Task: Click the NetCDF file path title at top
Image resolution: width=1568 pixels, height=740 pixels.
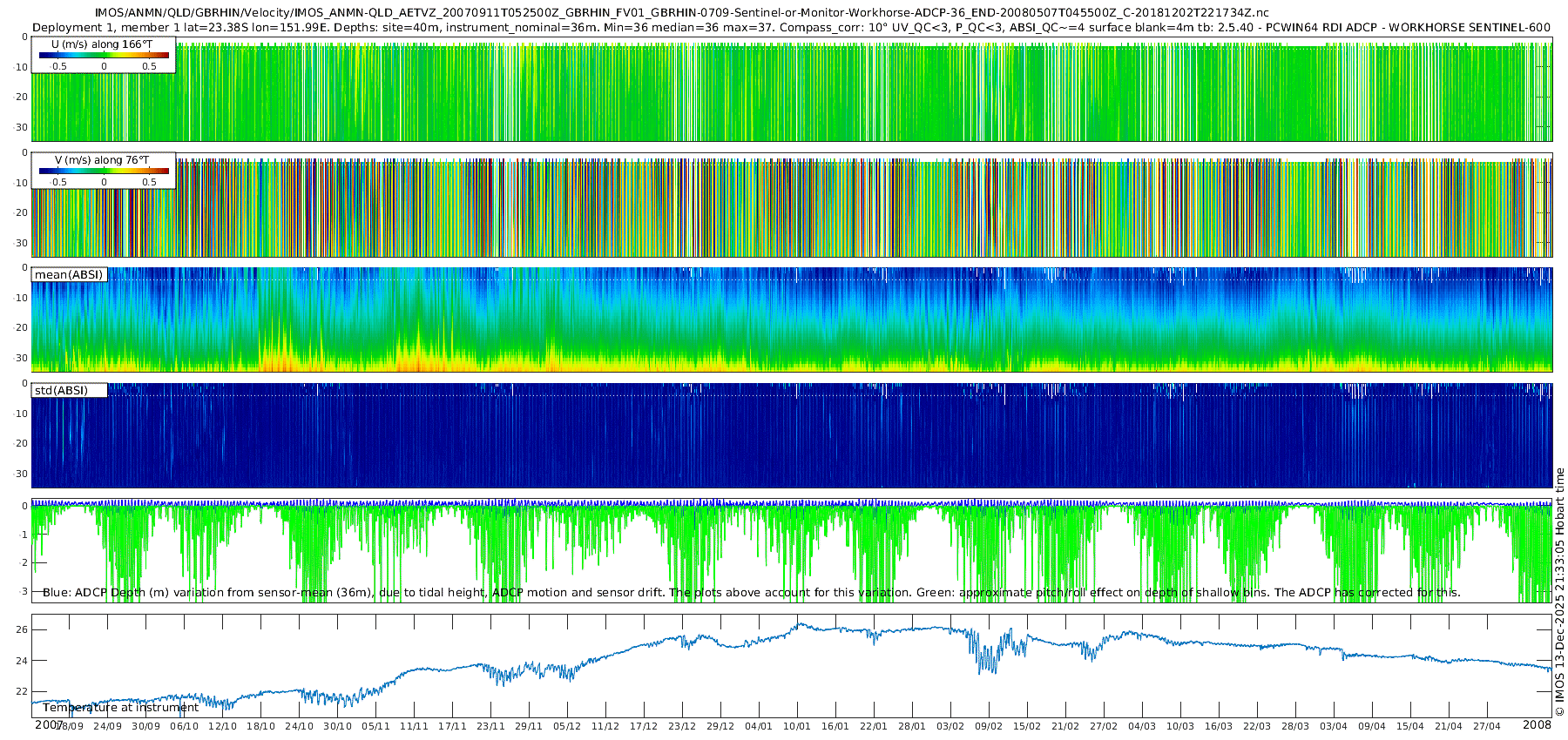Action: (681, 13)
